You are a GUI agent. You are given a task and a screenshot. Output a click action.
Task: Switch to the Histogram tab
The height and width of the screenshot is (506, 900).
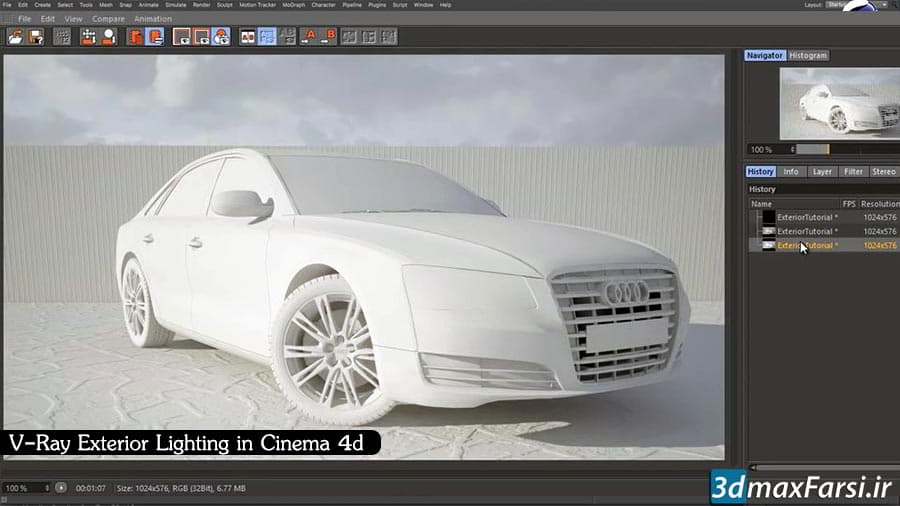808,56
